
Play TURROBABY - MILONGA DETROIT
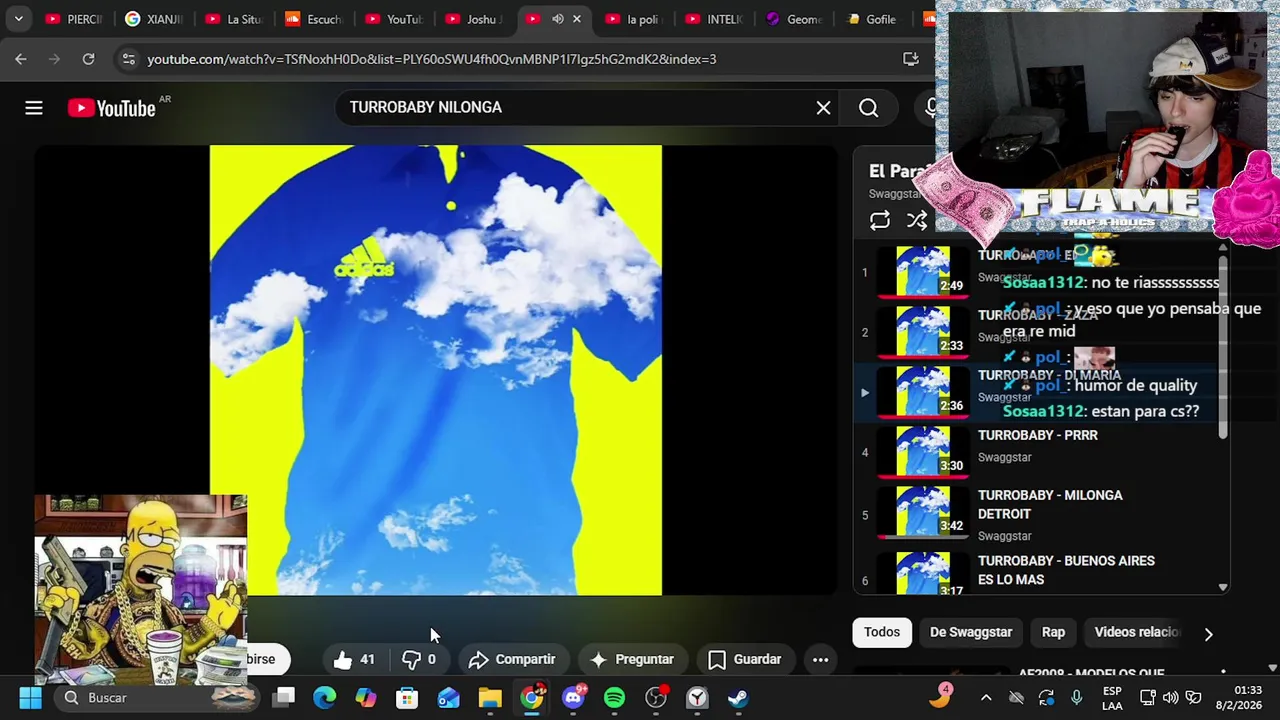(x=1050, y=505)
